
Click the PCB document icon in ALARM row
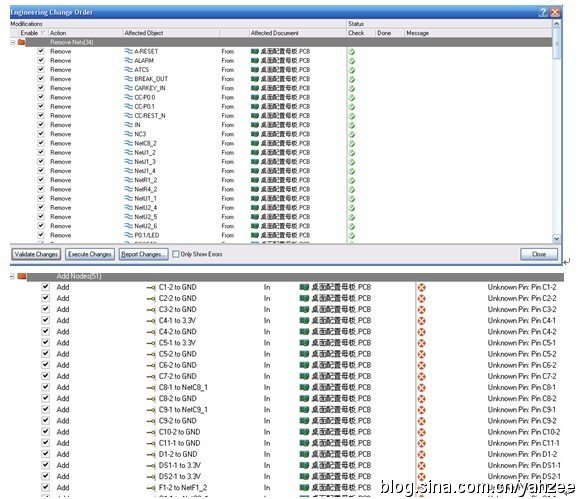click(255, 60)
